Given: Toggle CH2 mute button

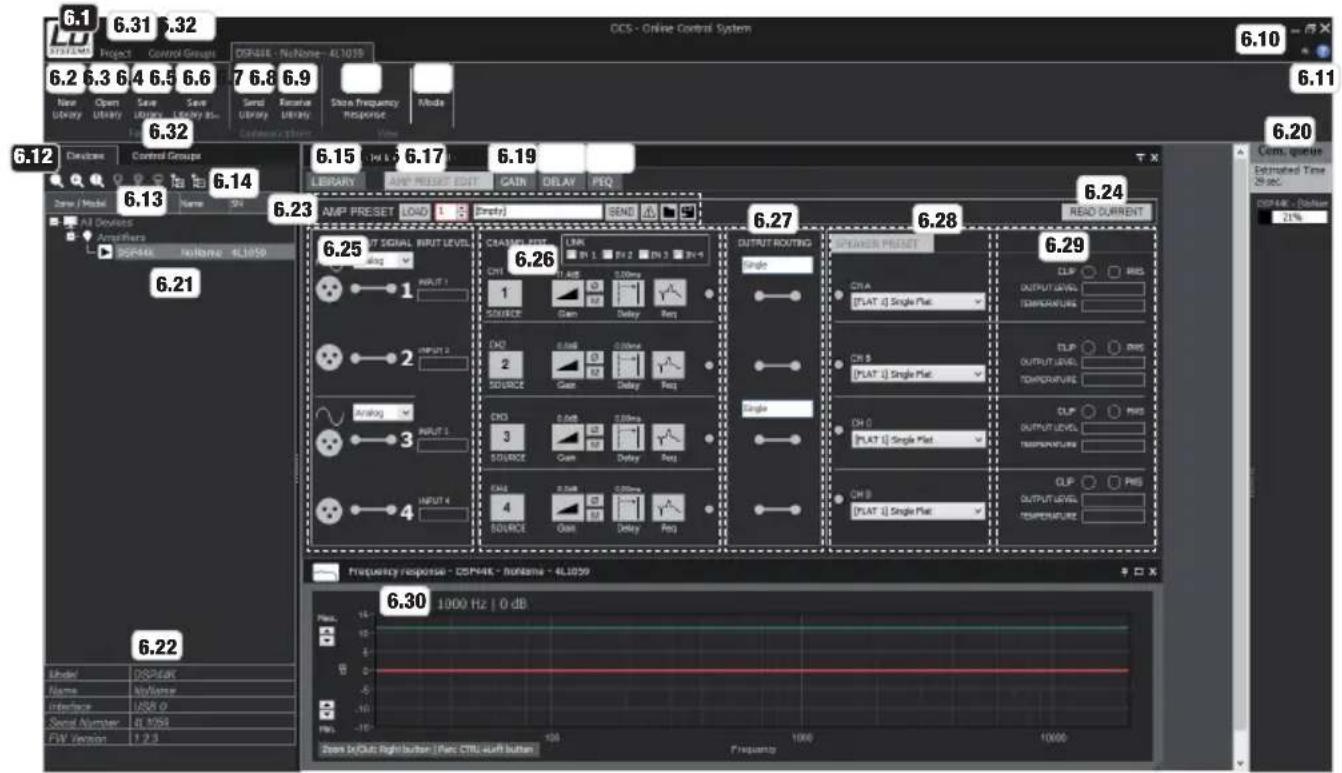Looking at the screenshot, I should click(x=593, y=373).
